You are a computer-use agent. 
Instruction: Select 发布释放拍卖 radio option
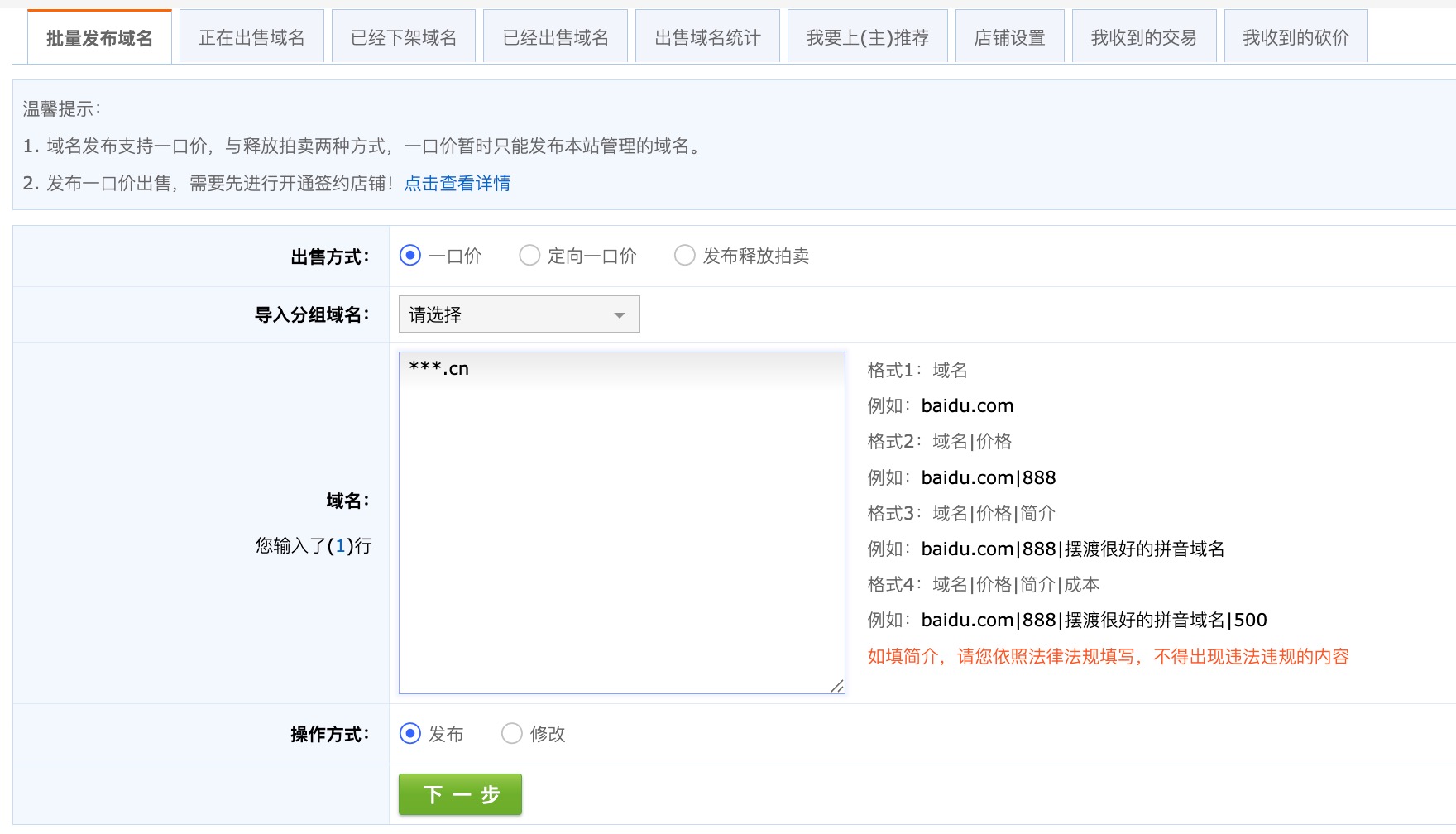pos(685,255)
